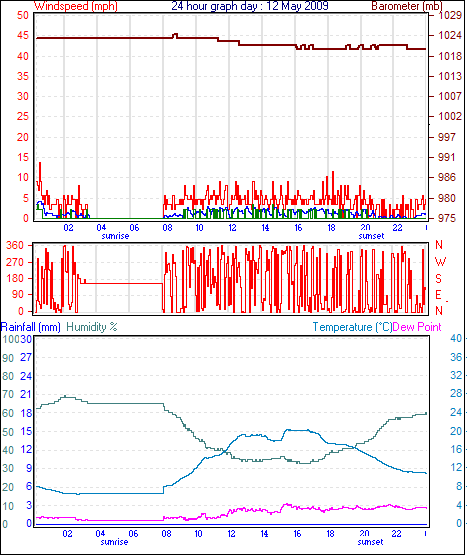Click the "S" compass direction label
This screenshot has height=559, width=467.
tap(438, 278)
